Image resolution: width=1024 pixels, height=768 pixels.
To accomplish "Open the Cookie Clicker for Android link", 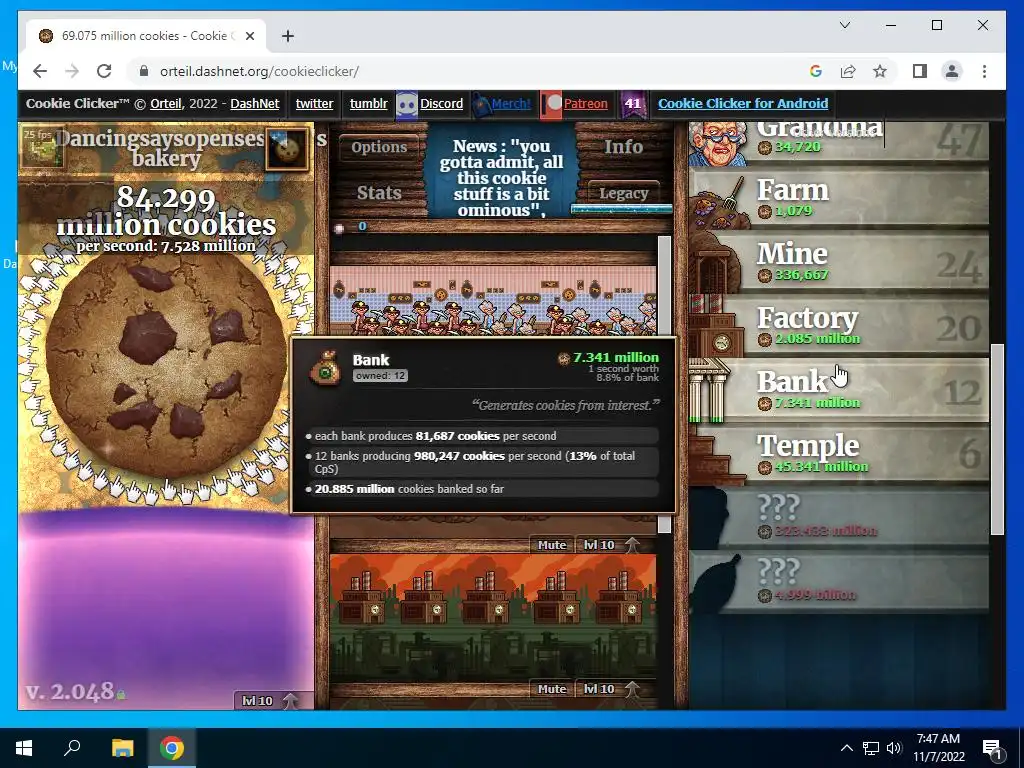I will pyautogui.click(x=743, y=104).
